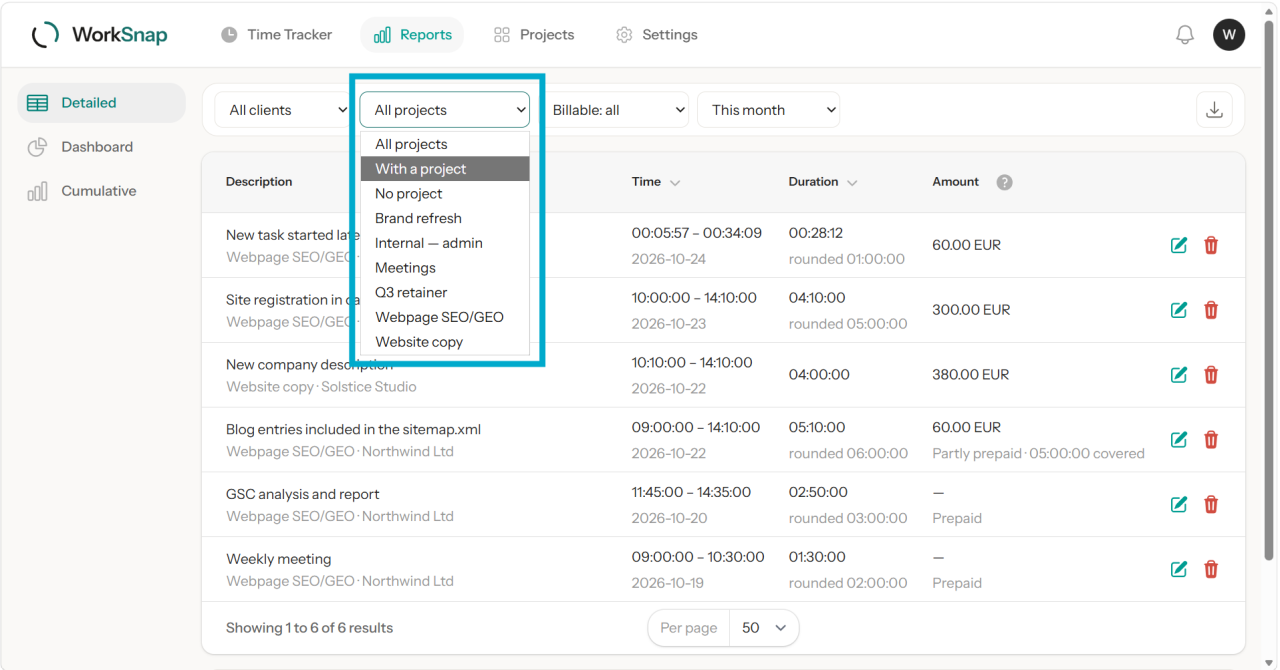Open the This month date dropdown
Viewport: 1280px width, 670px height.
[x=768, y=110]
